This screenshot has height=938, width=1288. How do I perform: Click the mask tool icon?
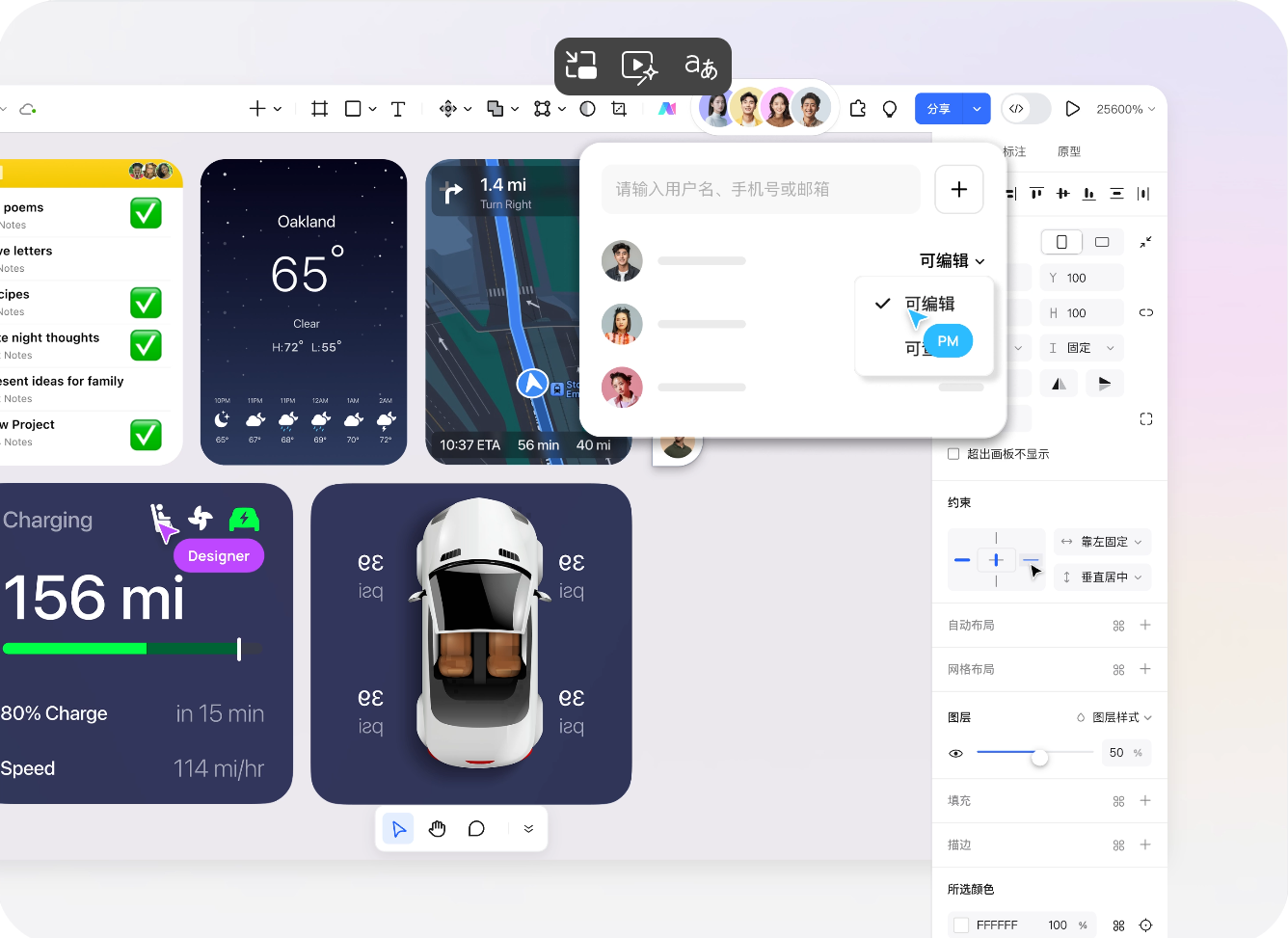coord(587,109)
